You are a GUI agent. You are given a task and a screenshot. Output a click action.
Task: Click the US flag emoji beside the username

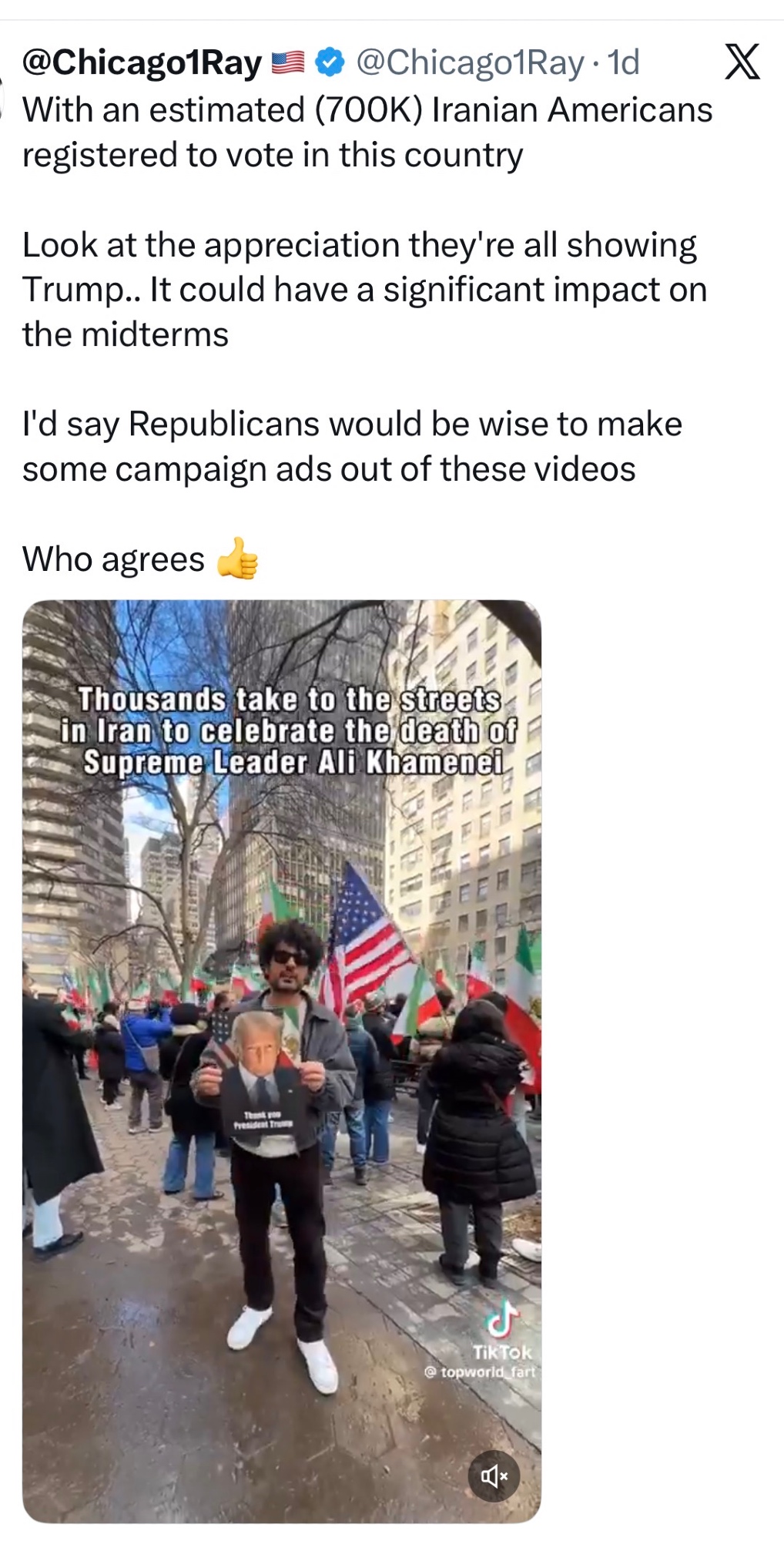point(289,62)
